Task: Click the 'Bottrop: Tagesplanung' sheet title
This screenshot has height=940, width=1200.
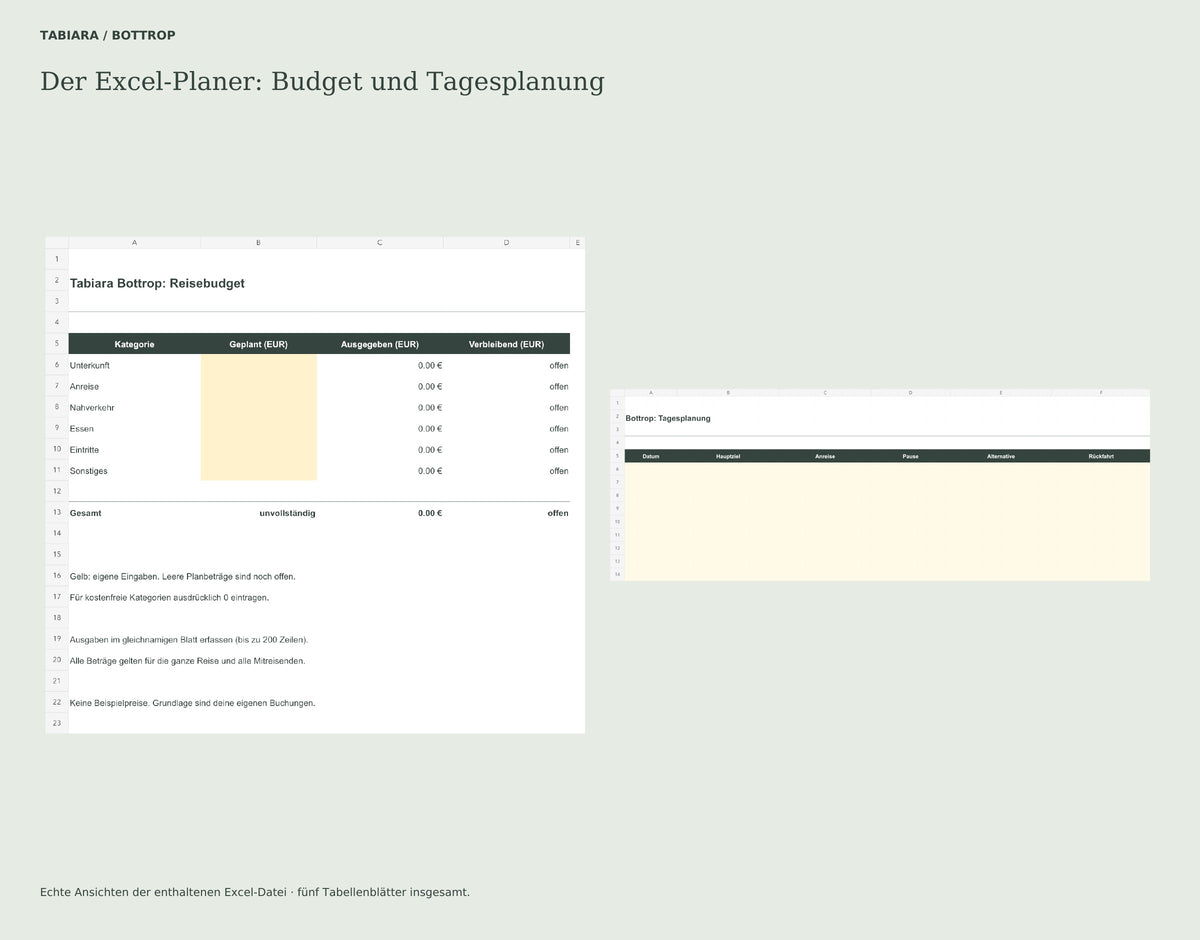Action: click(668, 418)
